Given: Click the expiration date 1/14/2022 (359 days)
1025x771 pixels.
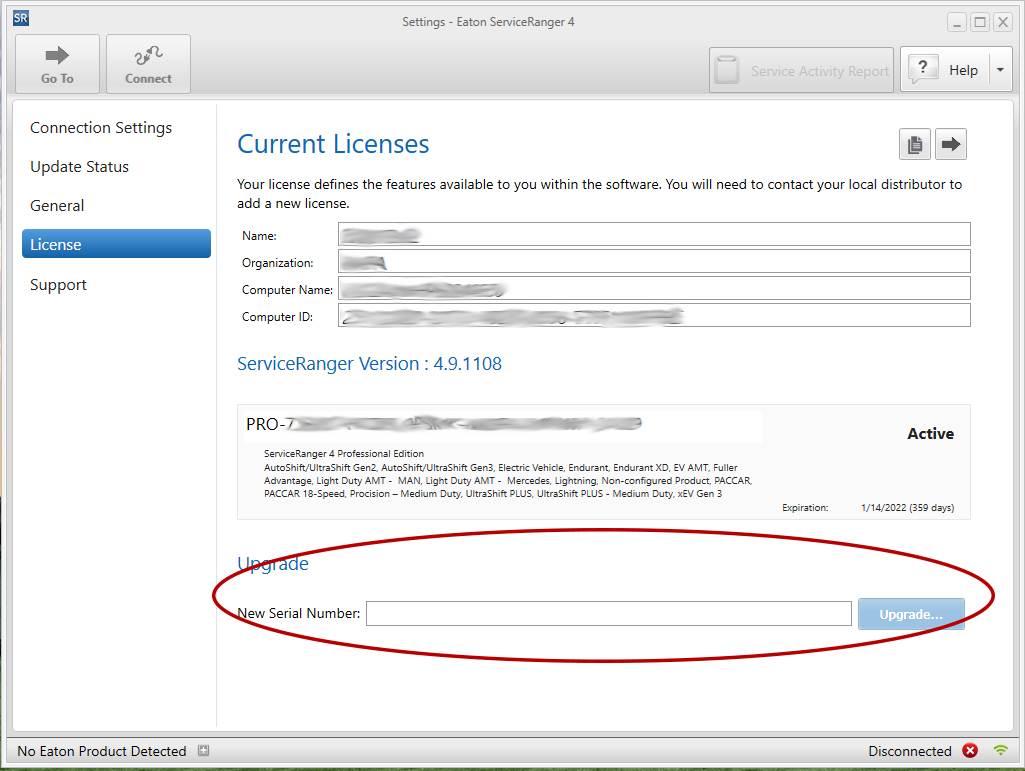Looking at the screenshot, I should click(907, 507).
